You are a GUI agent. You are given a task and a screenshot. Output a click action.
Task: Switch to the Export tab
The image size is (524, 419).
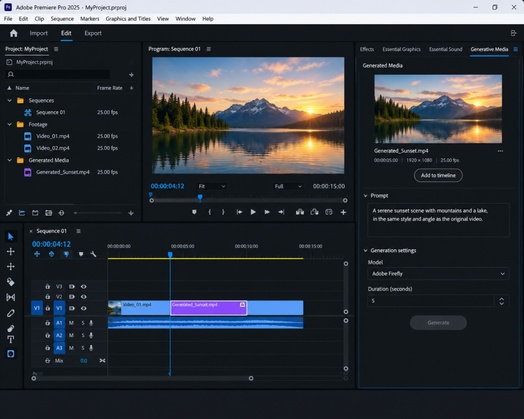pyautogui.click(x=93, y=33)
